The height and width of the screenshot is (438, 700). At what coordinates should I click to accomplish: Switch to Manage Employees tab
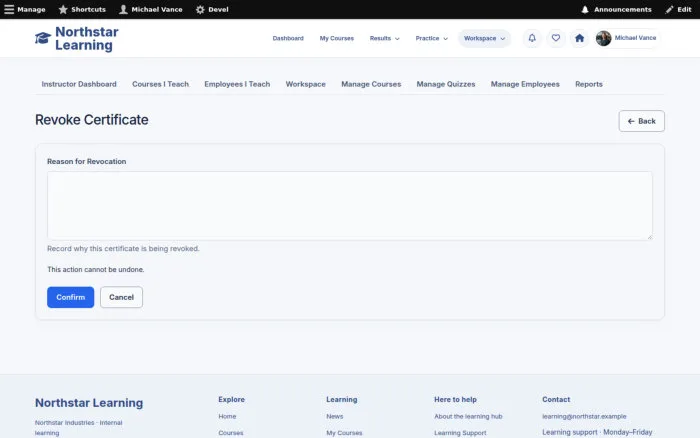(x=525, y=84)
